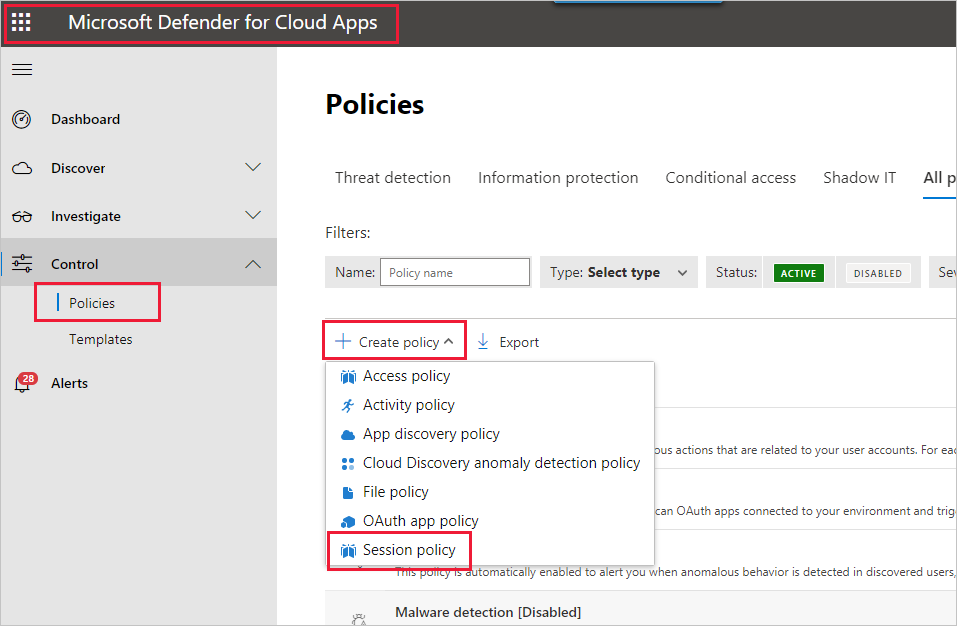Expand the Discover section chevron
957x626 pixels.
click(x=253, y=167)
